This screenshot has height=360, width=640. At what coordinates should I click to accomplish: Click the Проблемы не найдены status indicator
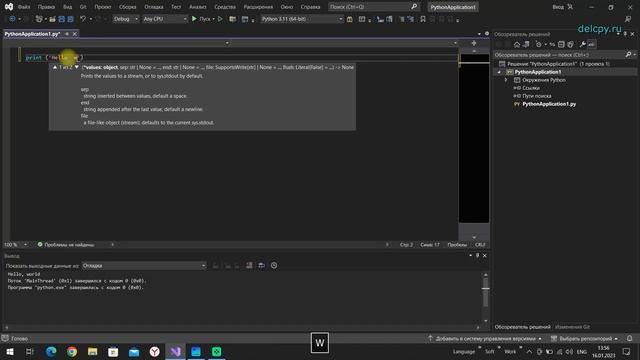[x=66, y=244]
